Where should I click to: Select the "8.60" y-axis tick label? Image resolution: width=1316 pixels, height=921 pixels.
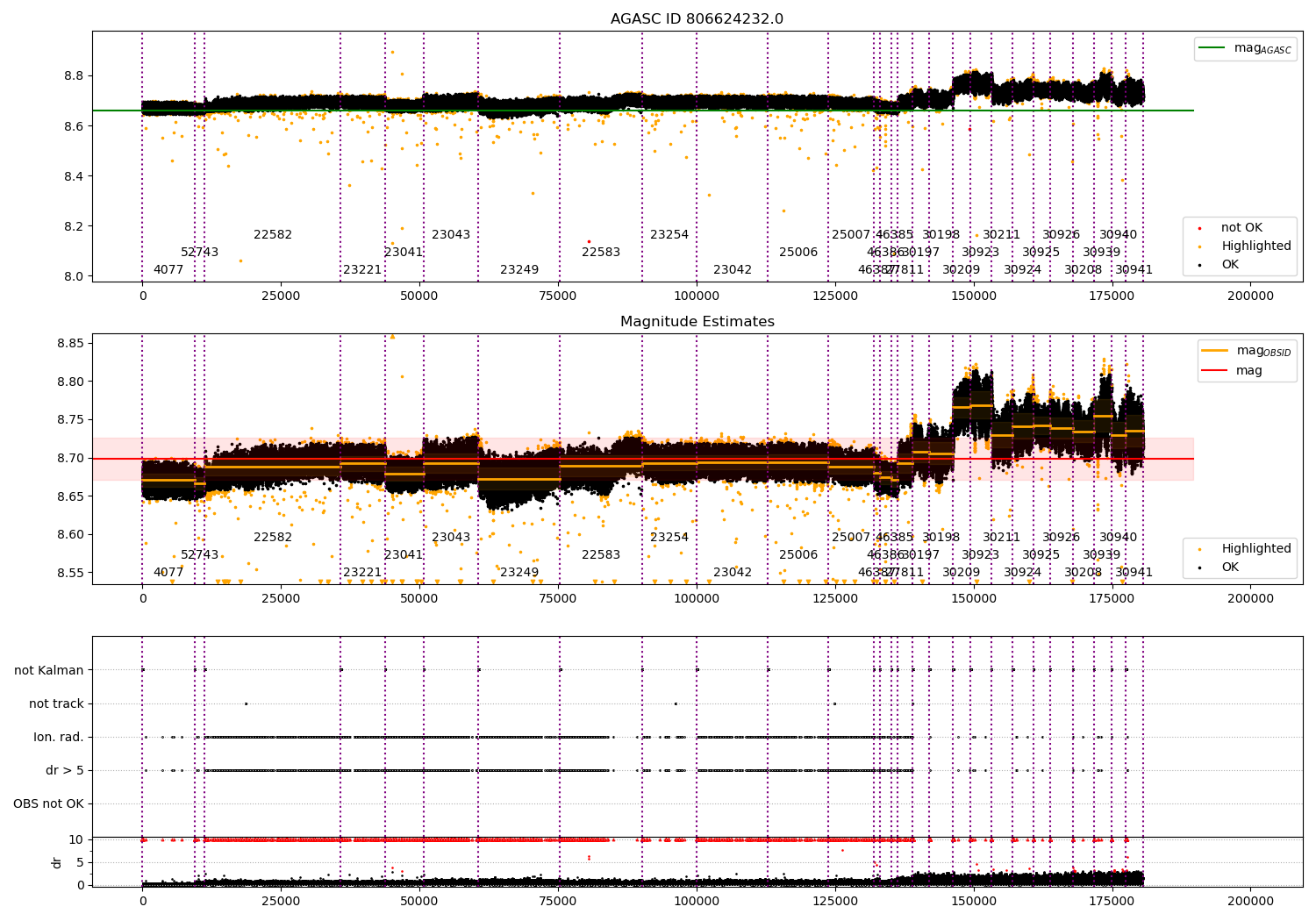tap(70, 534)
